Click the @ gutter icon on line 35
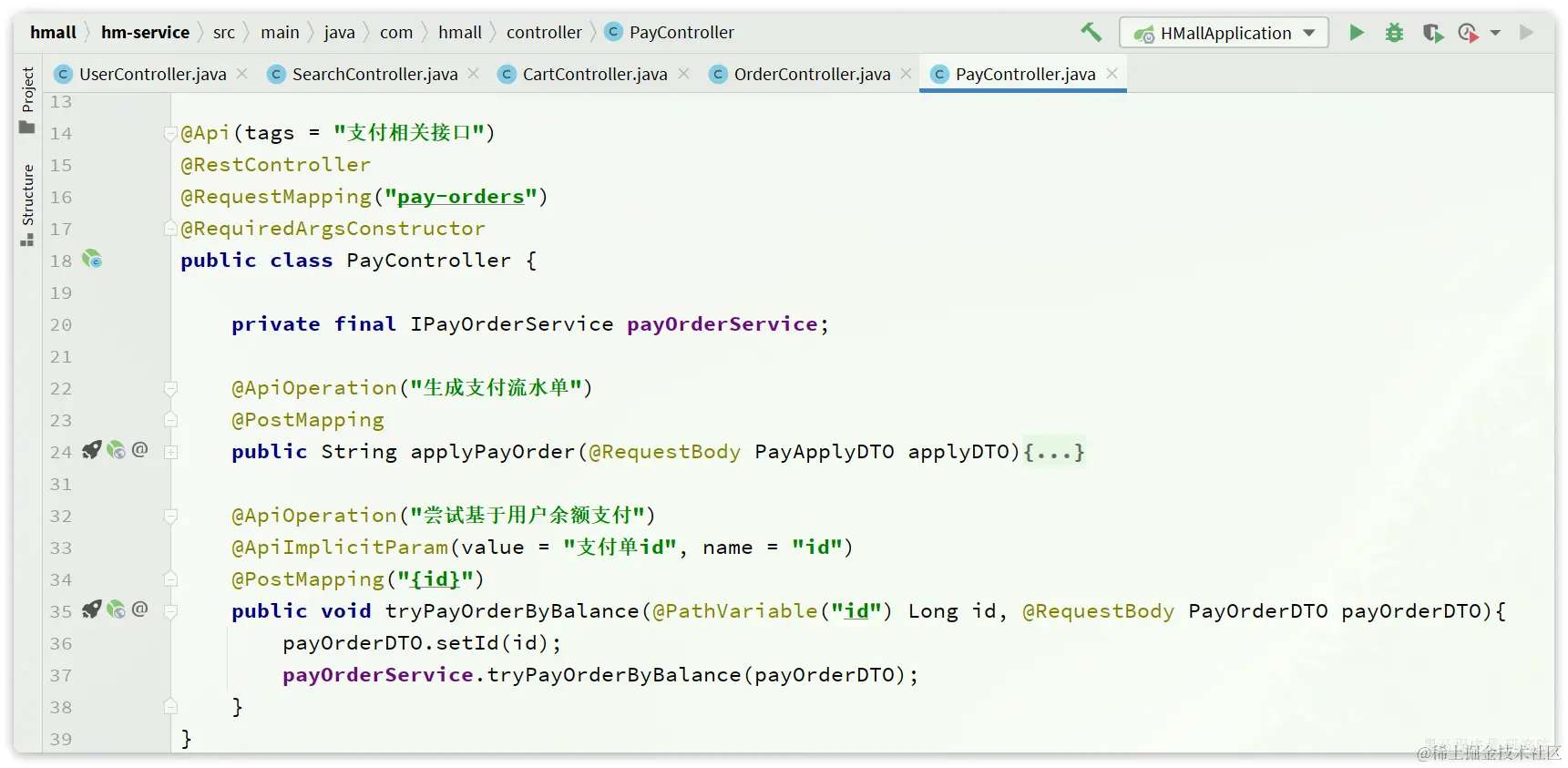The height and width of the screenshot is (768, 1568). point(139,609)
